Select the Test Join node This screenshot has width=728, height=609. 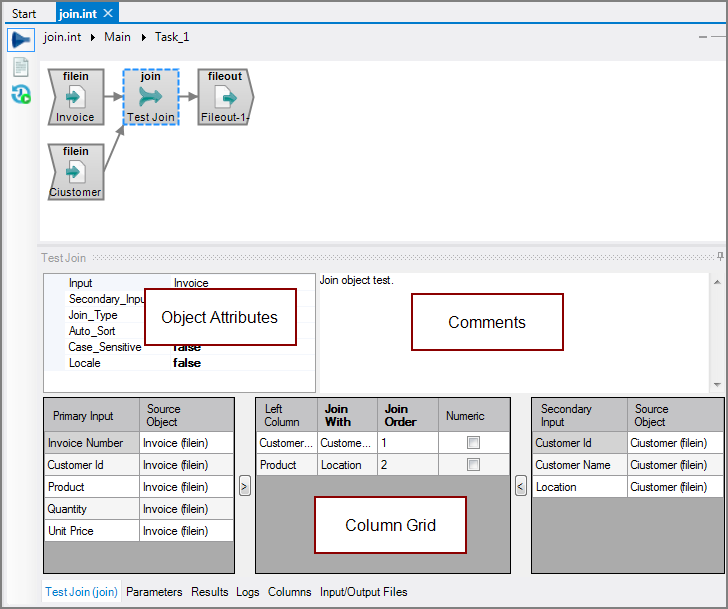151,98
